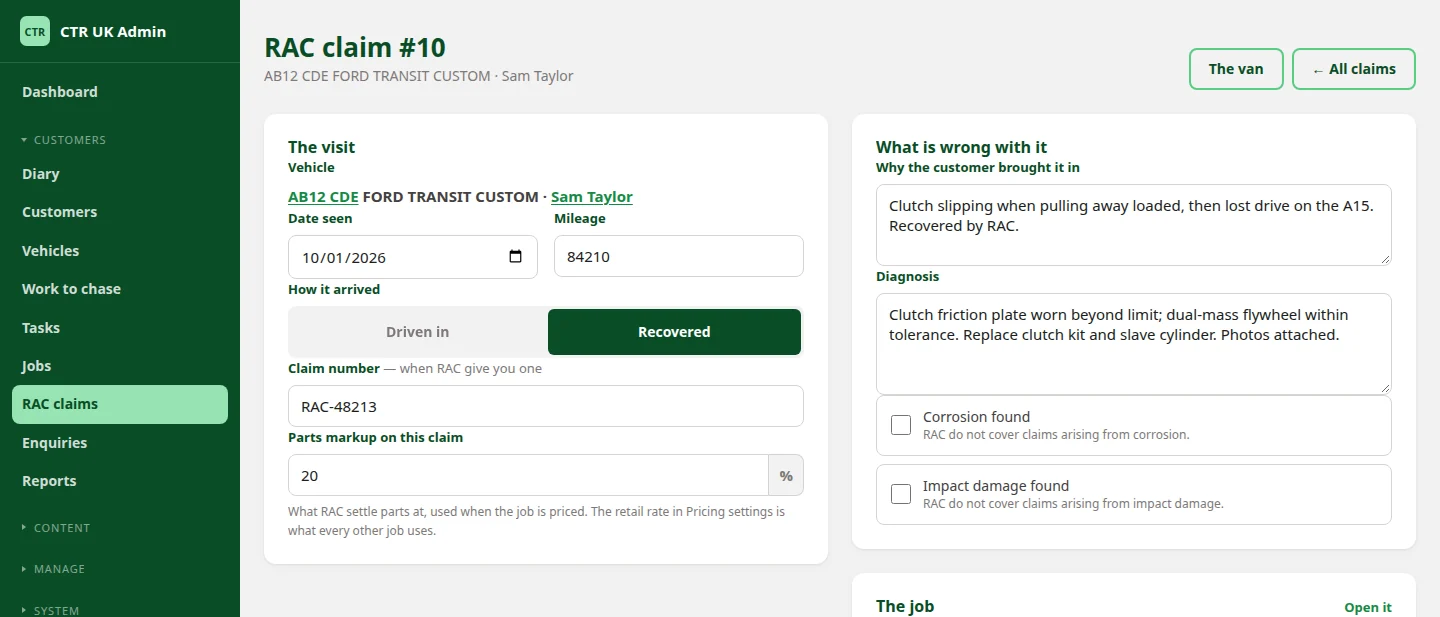Viewport: 1440px width, 617px height.
Task: Collapse the CUSTOMERS sidebar section
Action: pos(64,140)
